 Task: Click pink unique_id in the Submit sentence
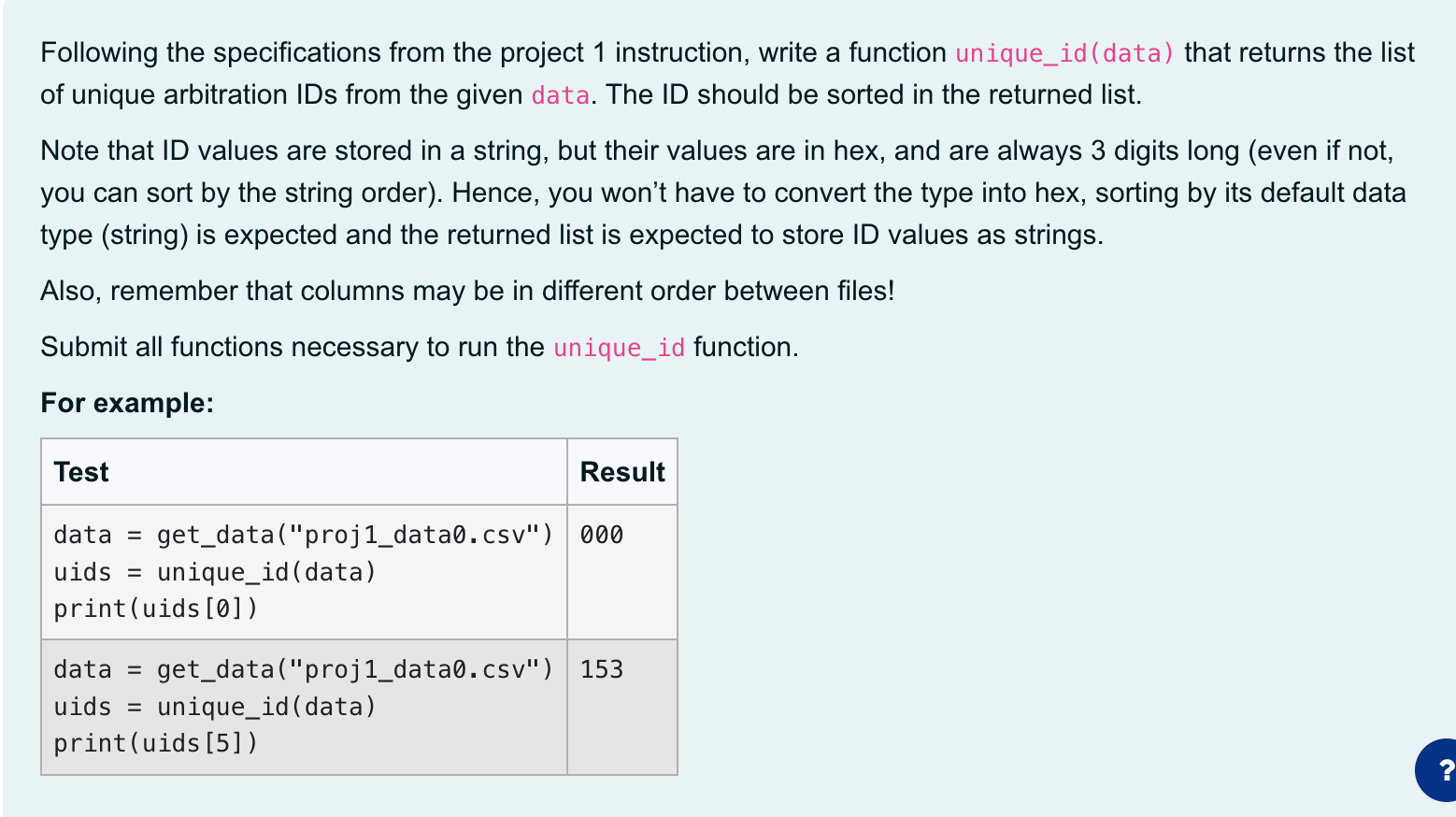point(619,348)
